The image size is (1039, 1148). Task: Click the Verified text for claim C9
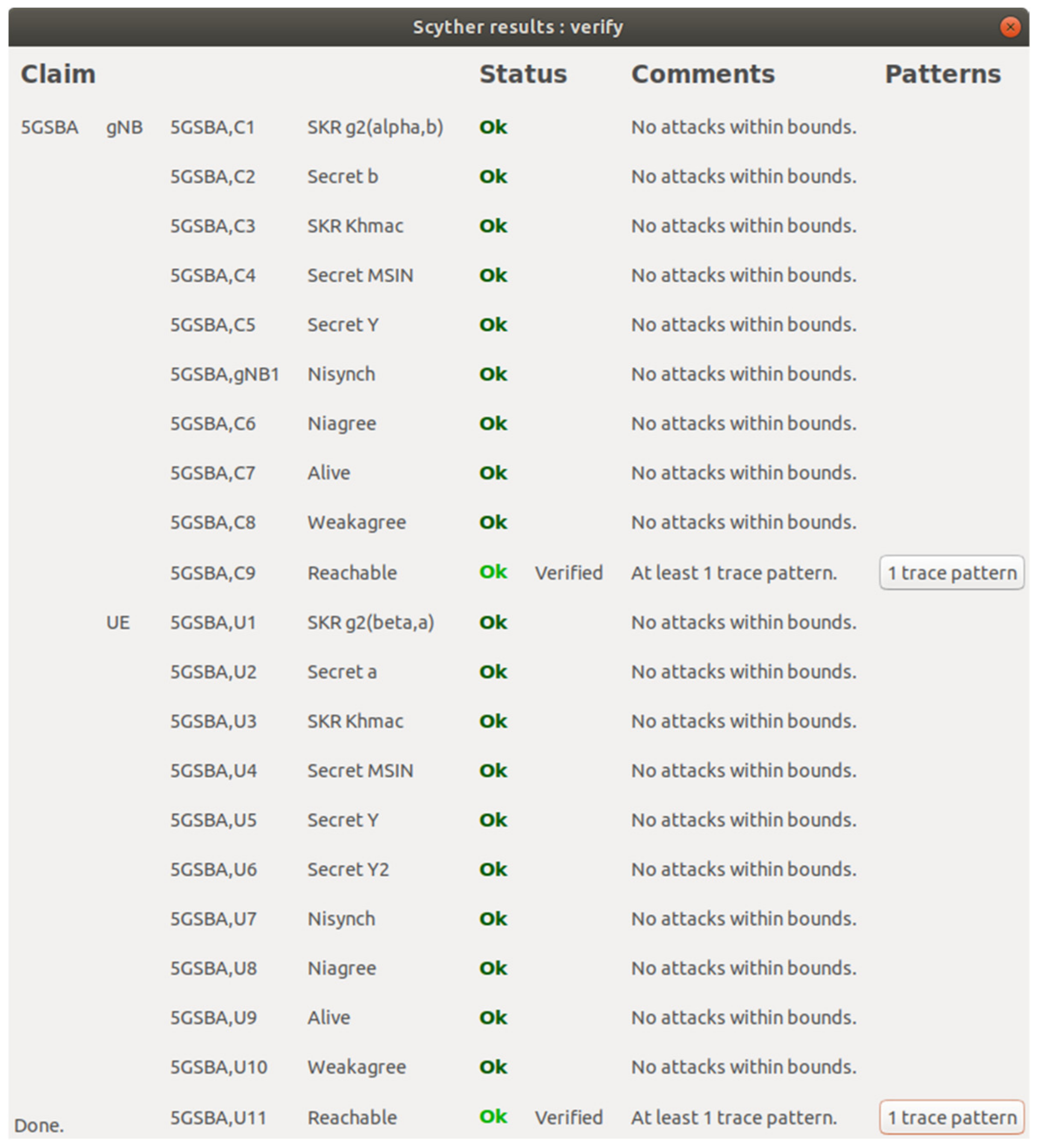pyautogui.click(x=568, y=572)
